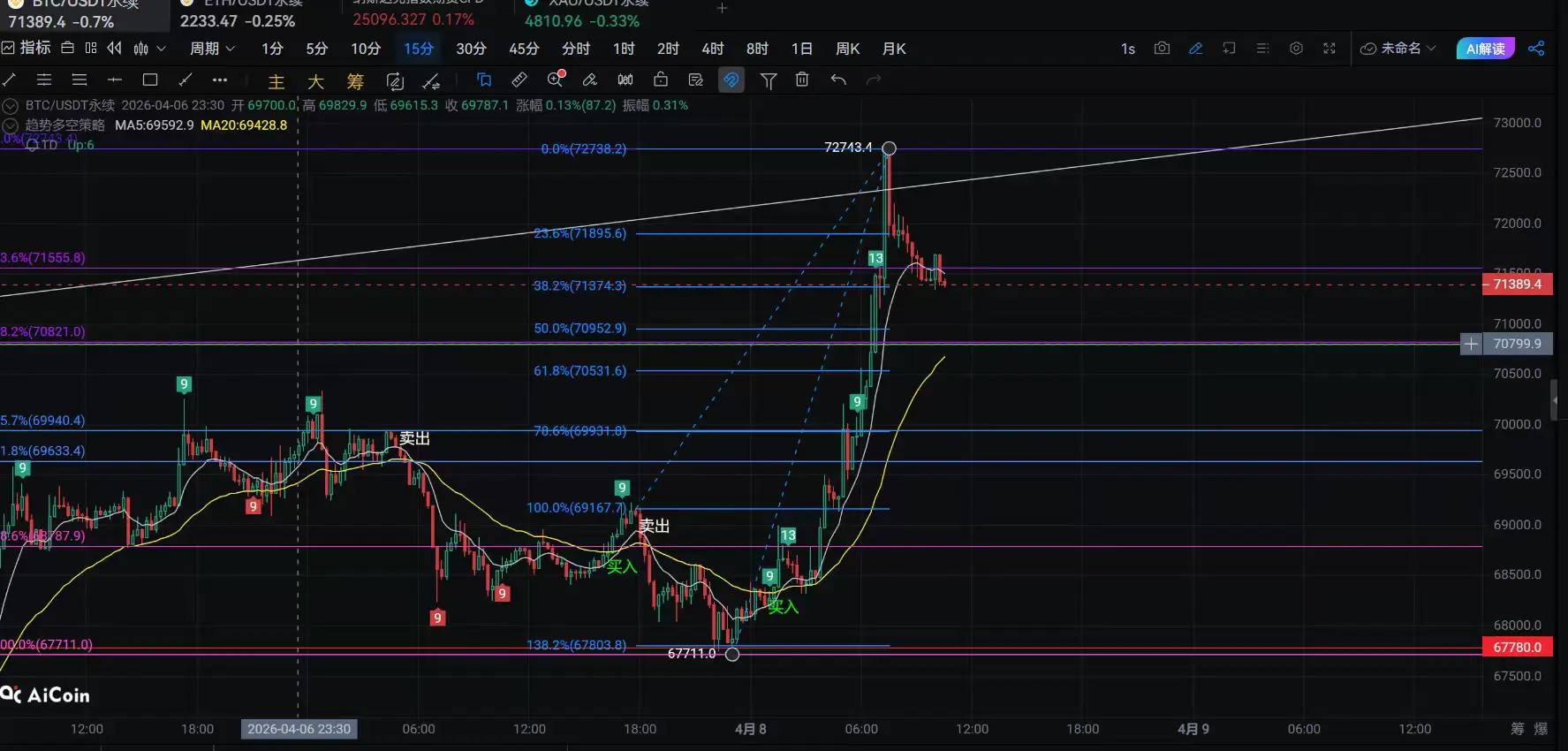
Task: Open more drawing tools ellipsis
Action: click(220, 80)
